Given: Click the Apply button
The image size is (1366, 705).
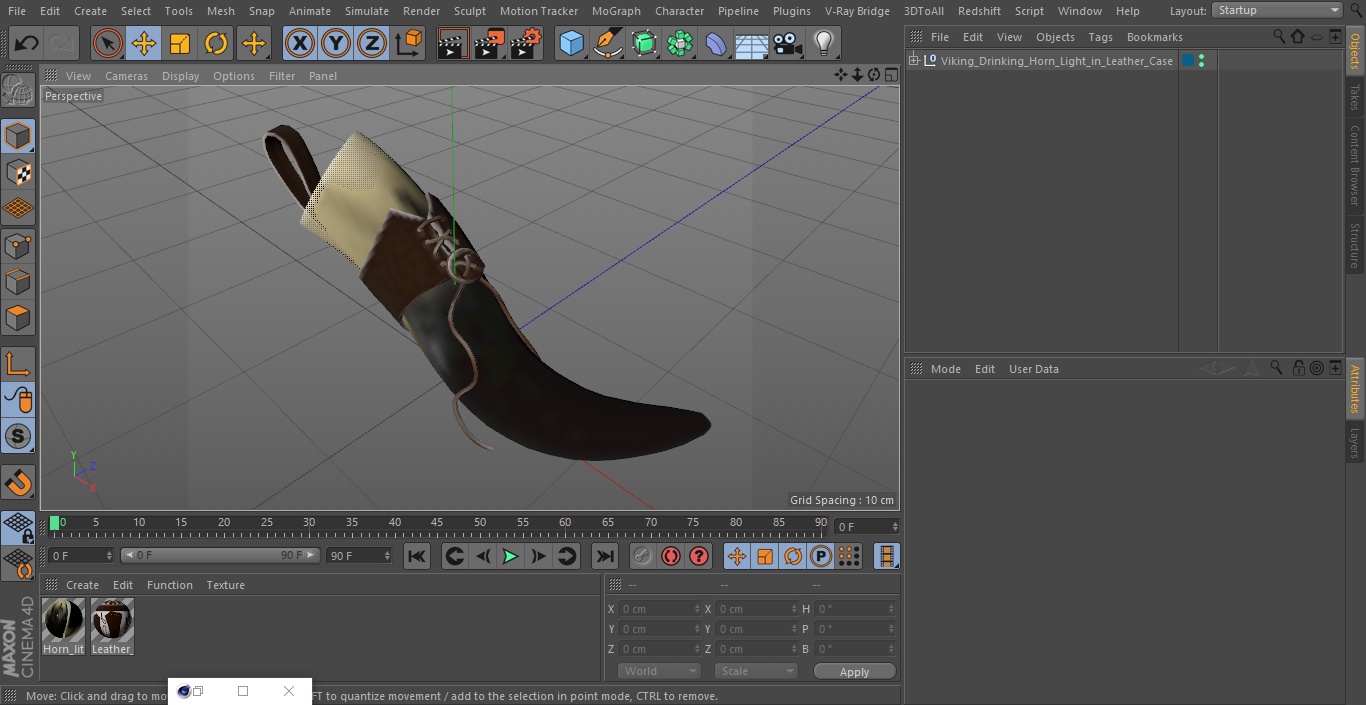Looking at the screenshot, I should [x=854, y=672].
